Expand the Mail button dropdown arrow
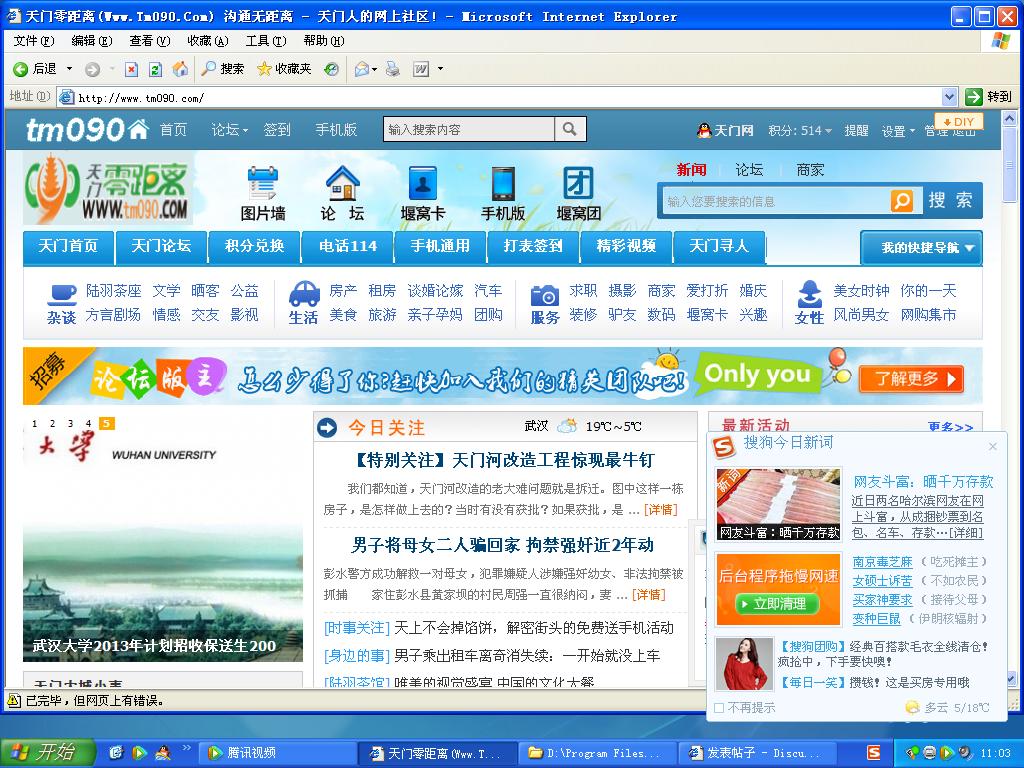Image resolution: width=1024 pixels, height=768 pixels. click(x=374, y=69)
